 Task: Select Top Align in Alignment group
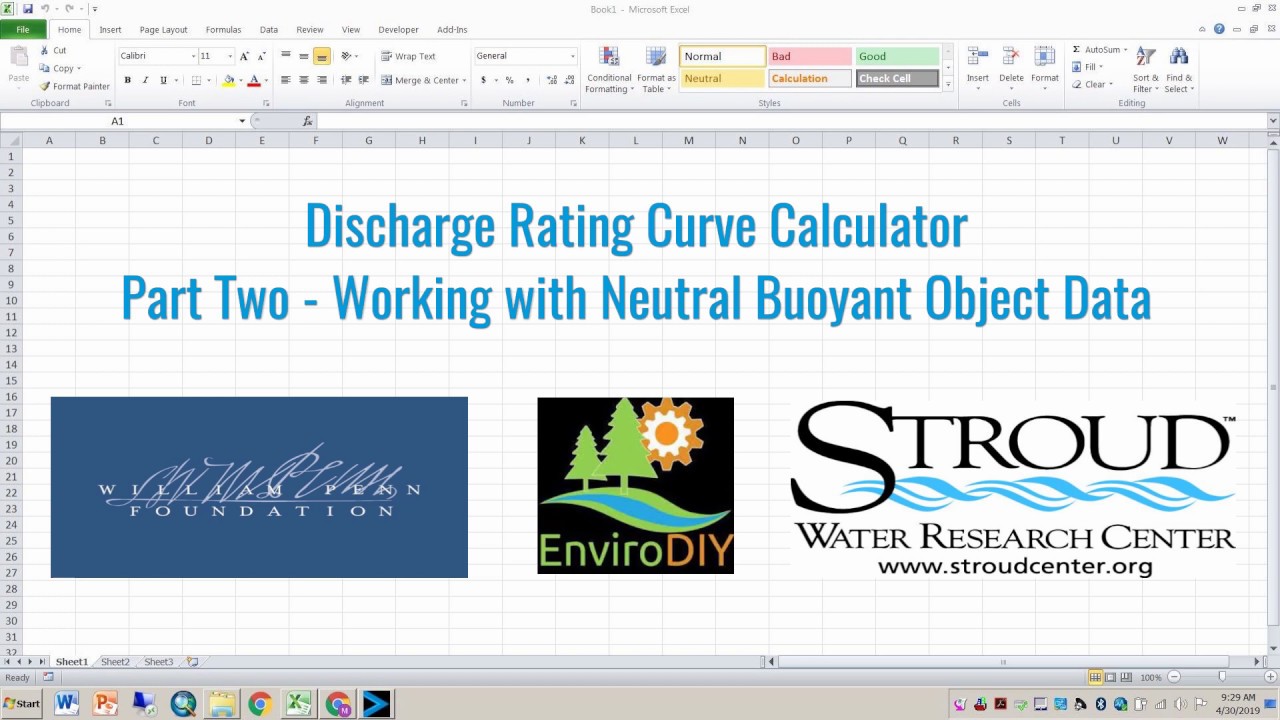click(x=286, y=56)
